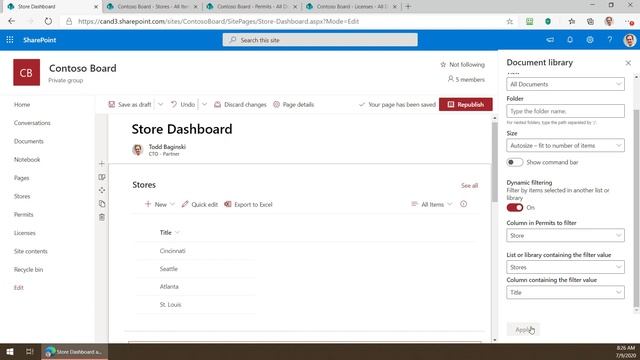The height and width of the screenshot is (360, 640).
Task: Click the Folder name input field
Action: pos(565,111)
